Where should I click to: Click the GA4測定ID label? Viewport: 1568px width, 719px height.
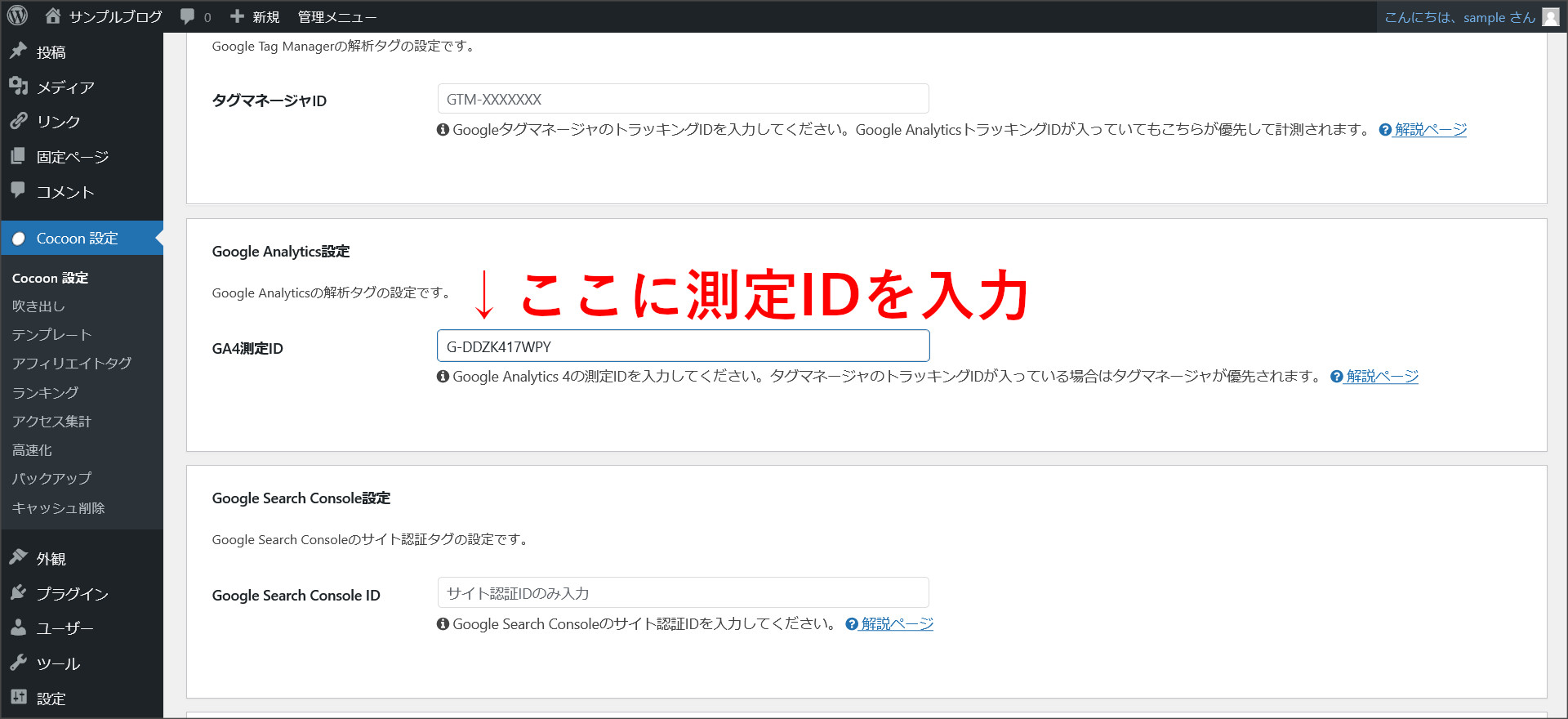pyautogui.click(x=247, y=349)
